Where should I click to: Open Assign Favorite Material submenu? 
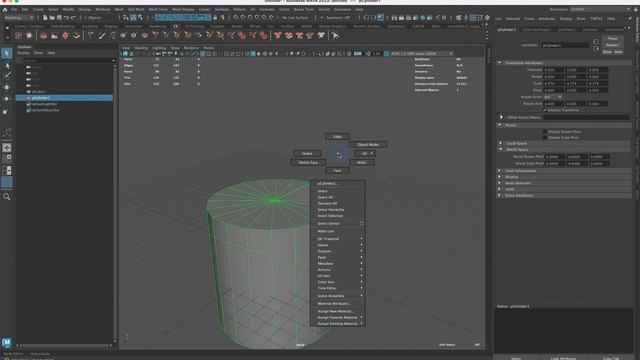[338, 317]
